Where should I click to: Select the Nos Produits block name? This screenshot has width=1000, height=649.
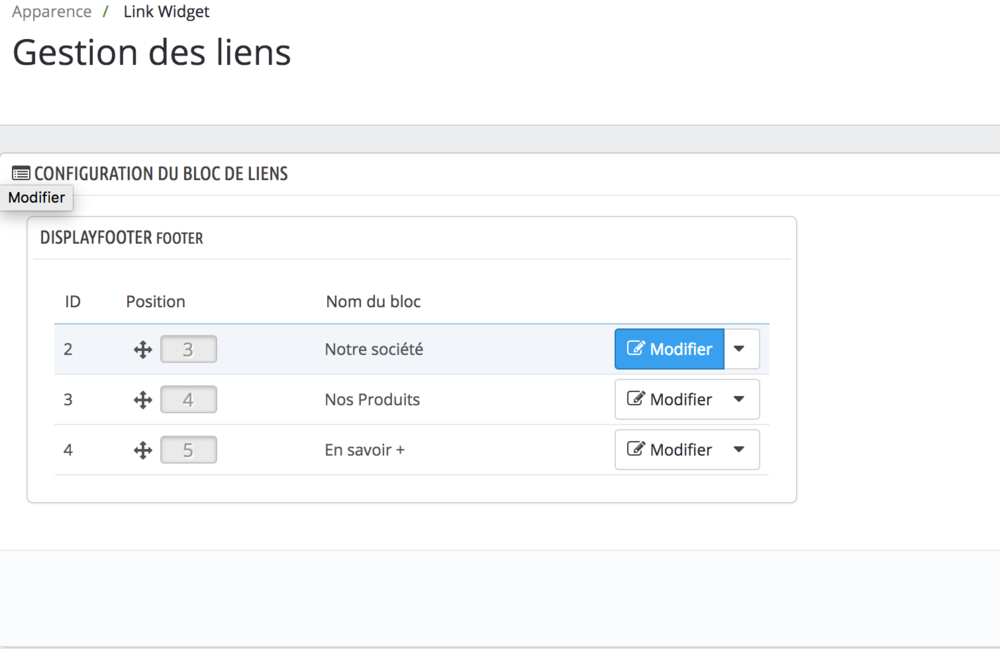(x=372, y=400)
